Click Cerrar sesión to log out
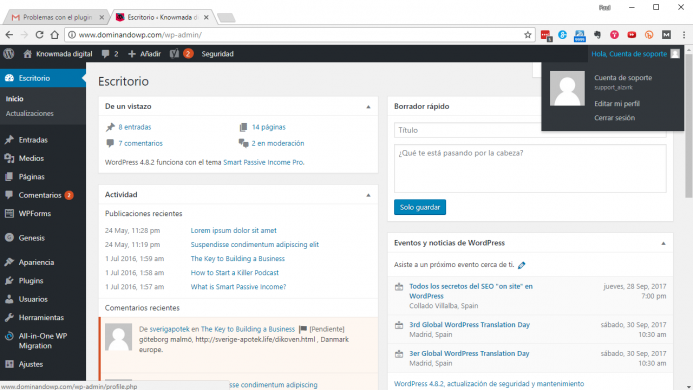 614,118
